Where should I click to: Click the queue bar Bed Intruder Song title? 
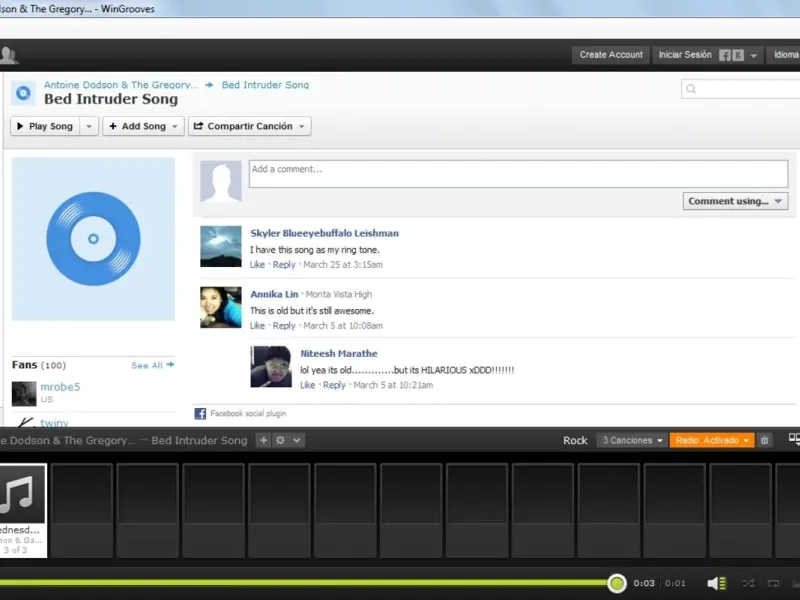click(x=199, y=440)
